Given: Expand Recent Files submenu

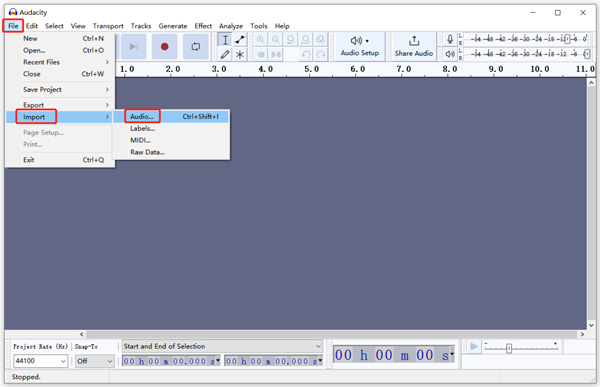Looking at the screenshot, I should [x=60, y=62].
